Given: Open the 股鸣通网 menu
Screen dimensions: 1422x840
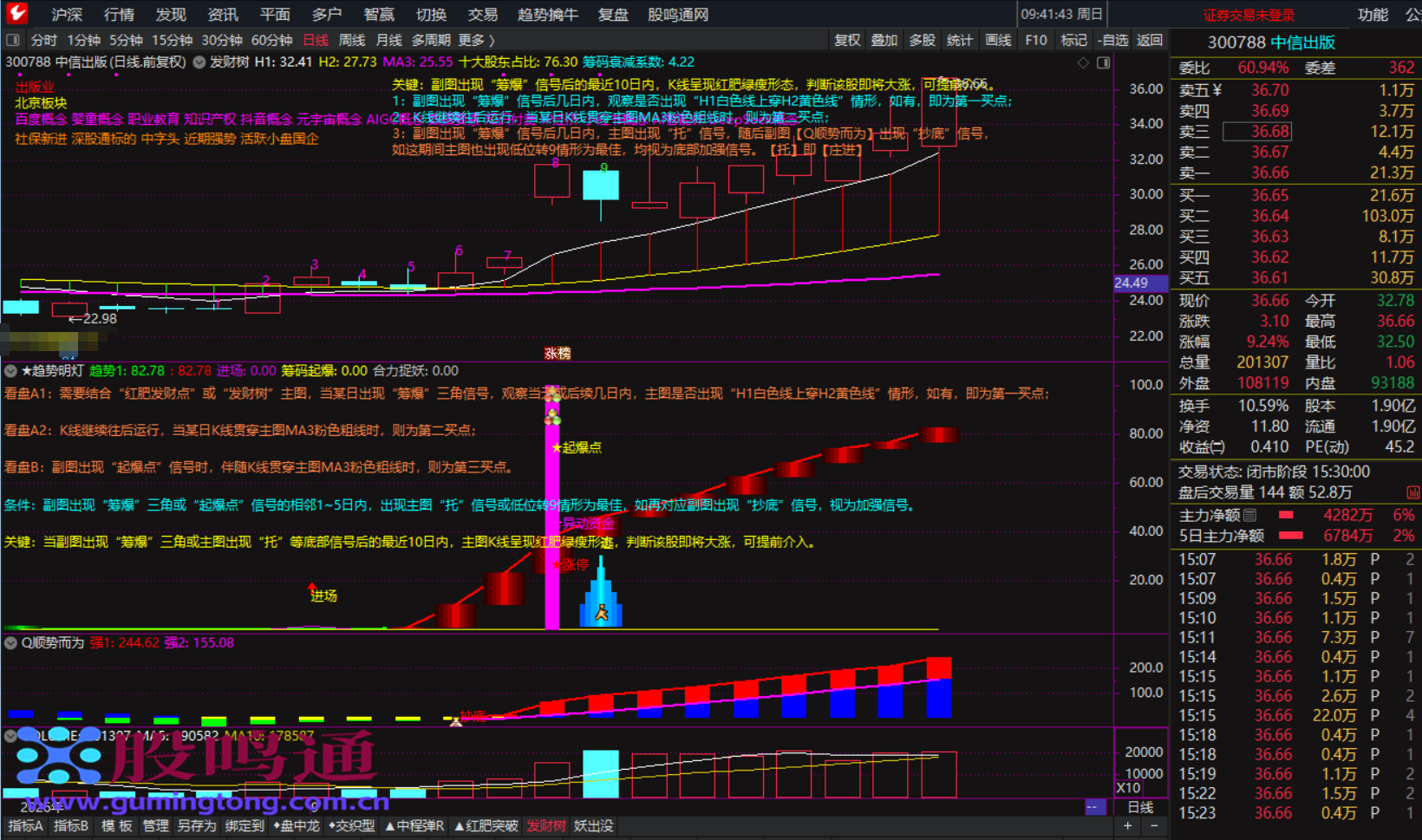Looking at the screenshot, I should 678,14.
